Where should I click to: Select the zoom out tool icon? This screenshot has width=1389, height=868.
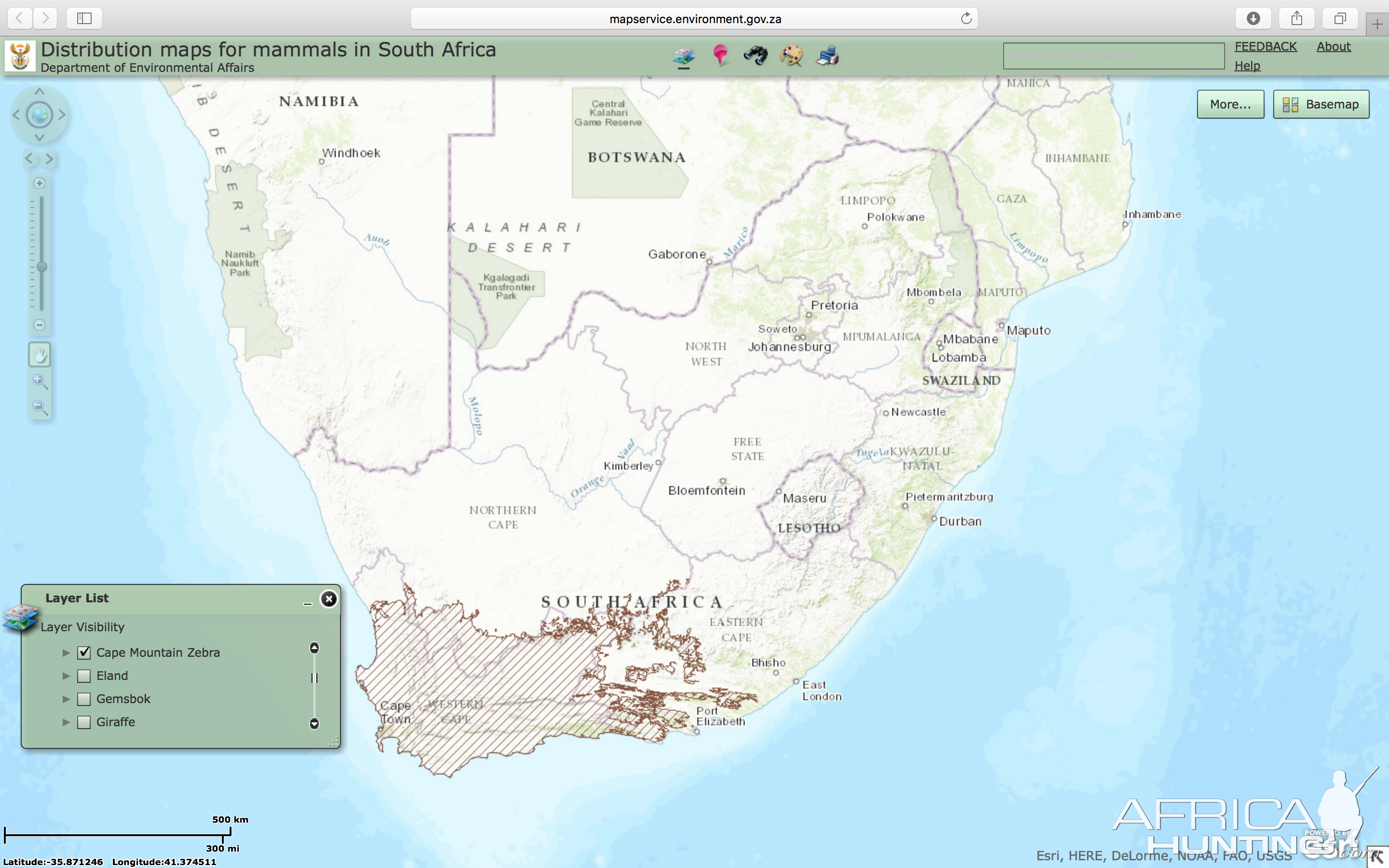(40, 407)
